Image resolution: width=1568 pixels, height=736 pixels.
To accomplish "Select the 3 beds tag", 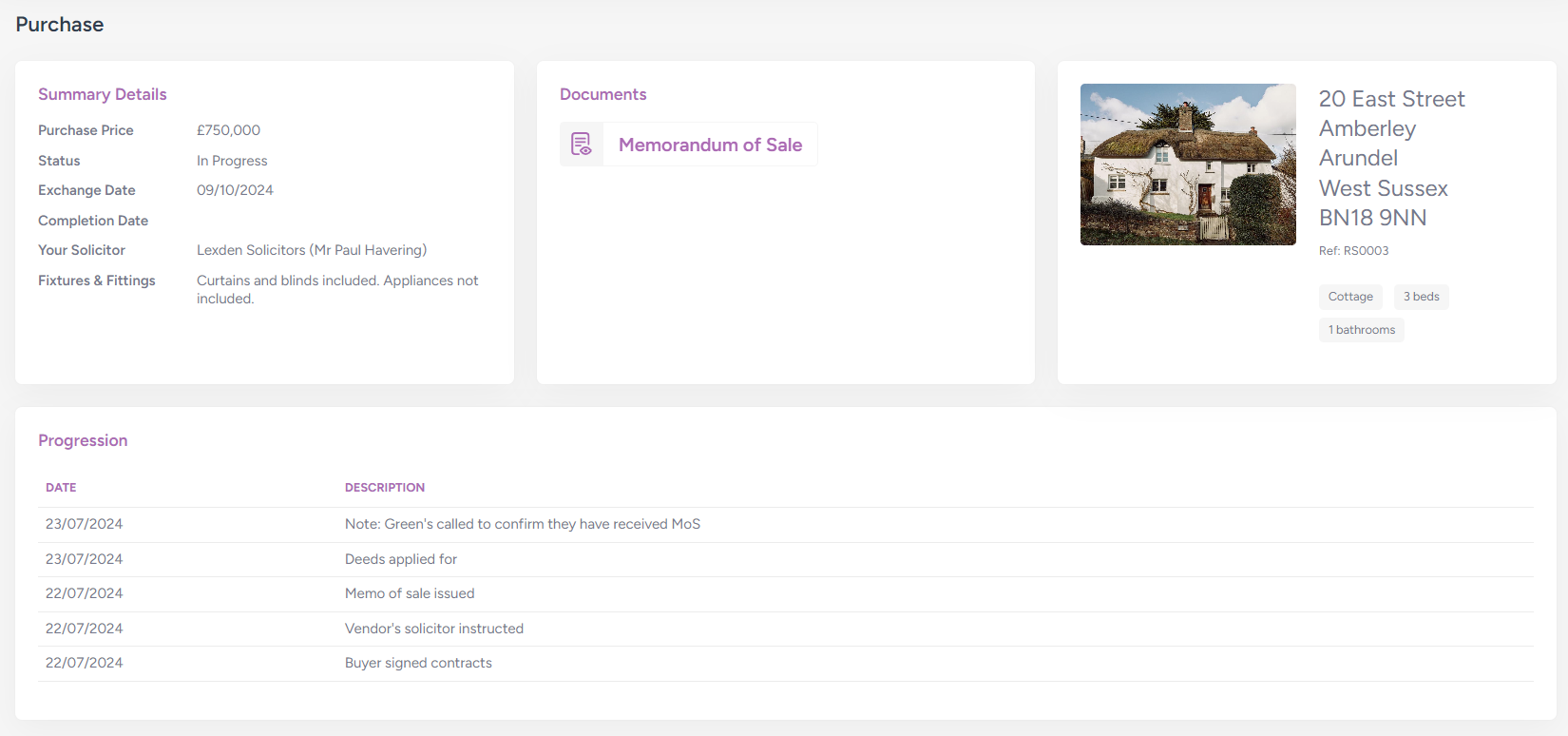I will tap(1421, 297).
